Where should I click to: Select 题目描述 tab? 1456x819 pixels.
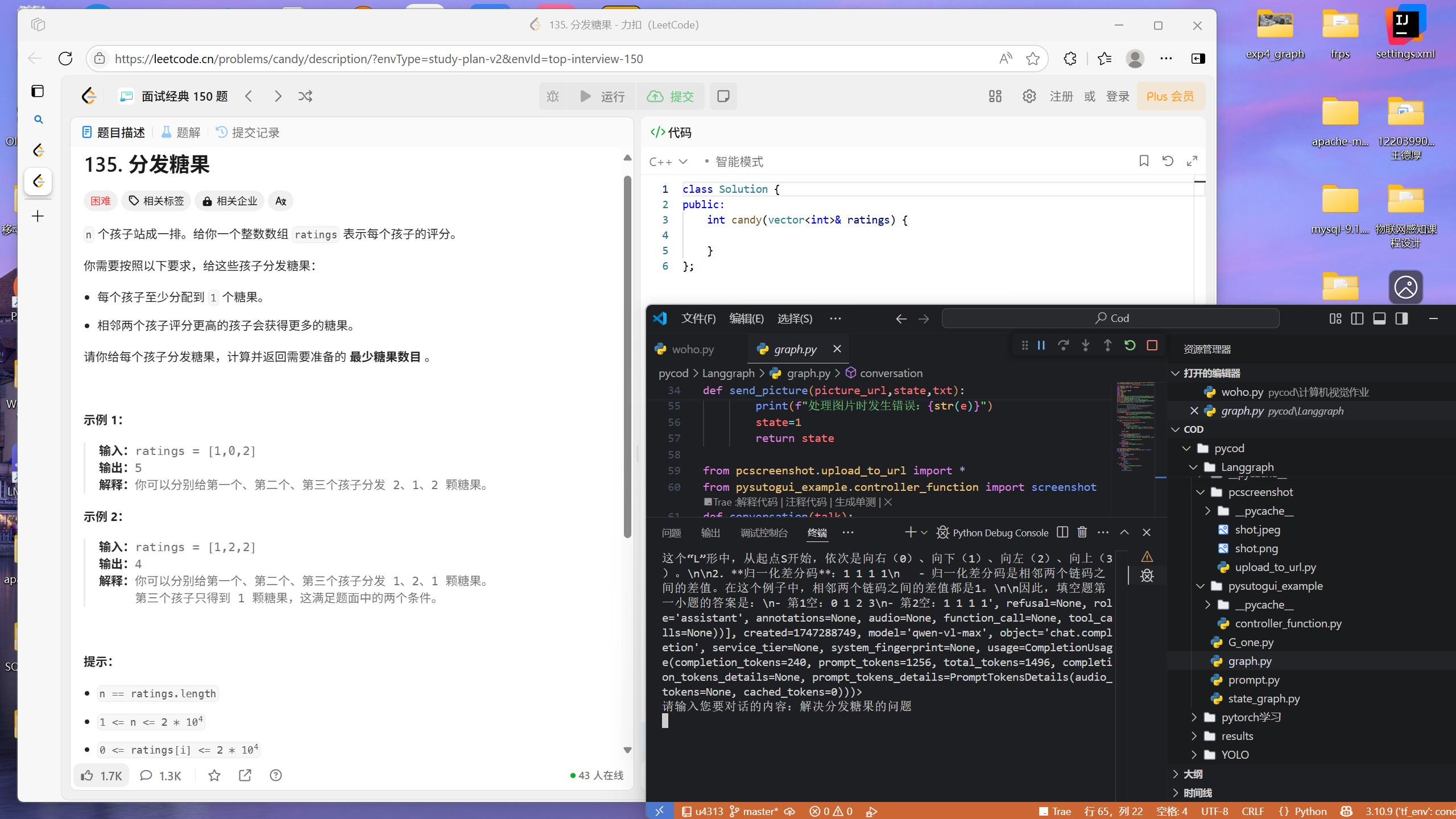(114, 133)
